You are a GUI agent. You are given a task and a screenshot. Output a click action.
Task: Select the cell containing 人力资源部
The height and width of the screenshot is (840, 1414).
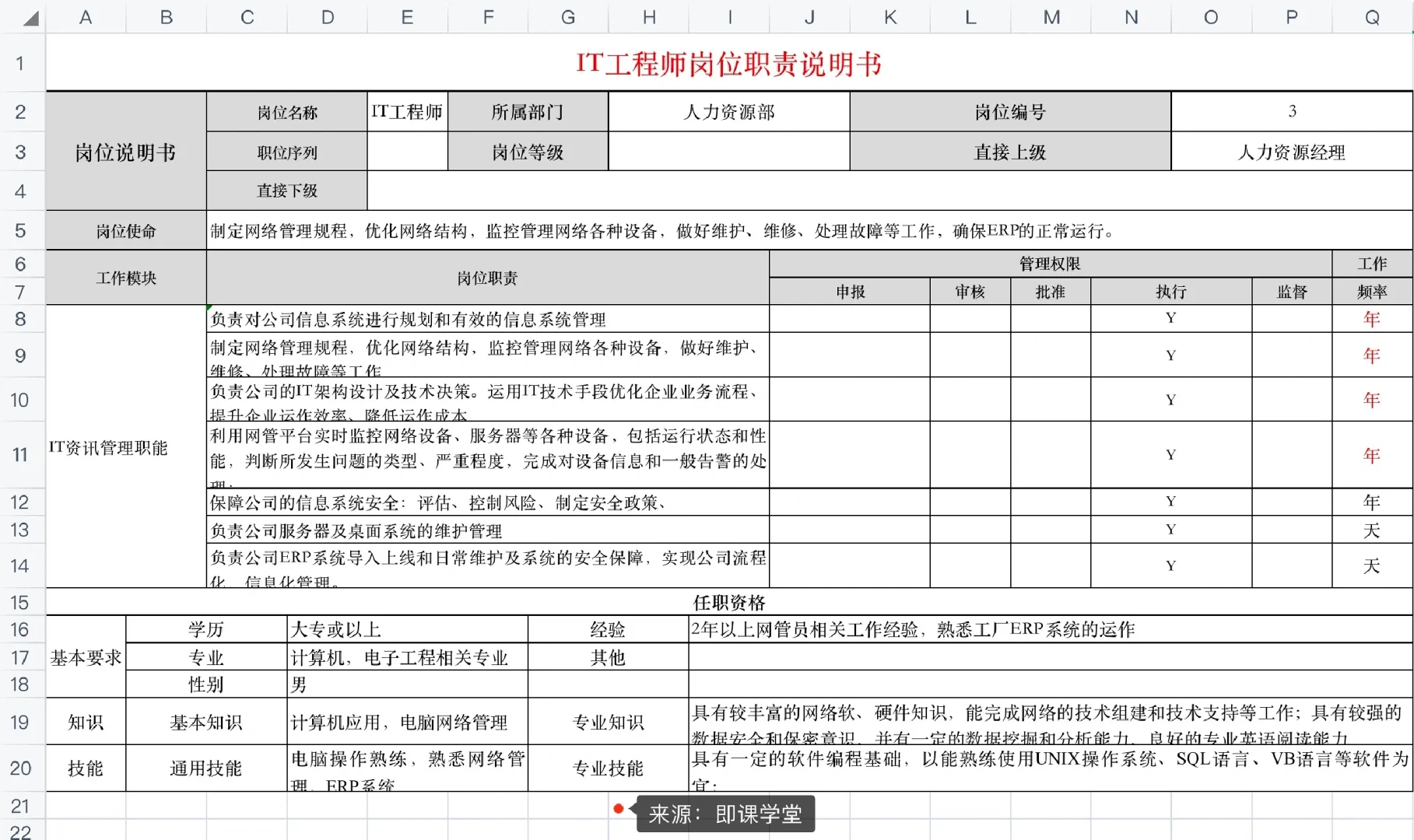point(728,112)
